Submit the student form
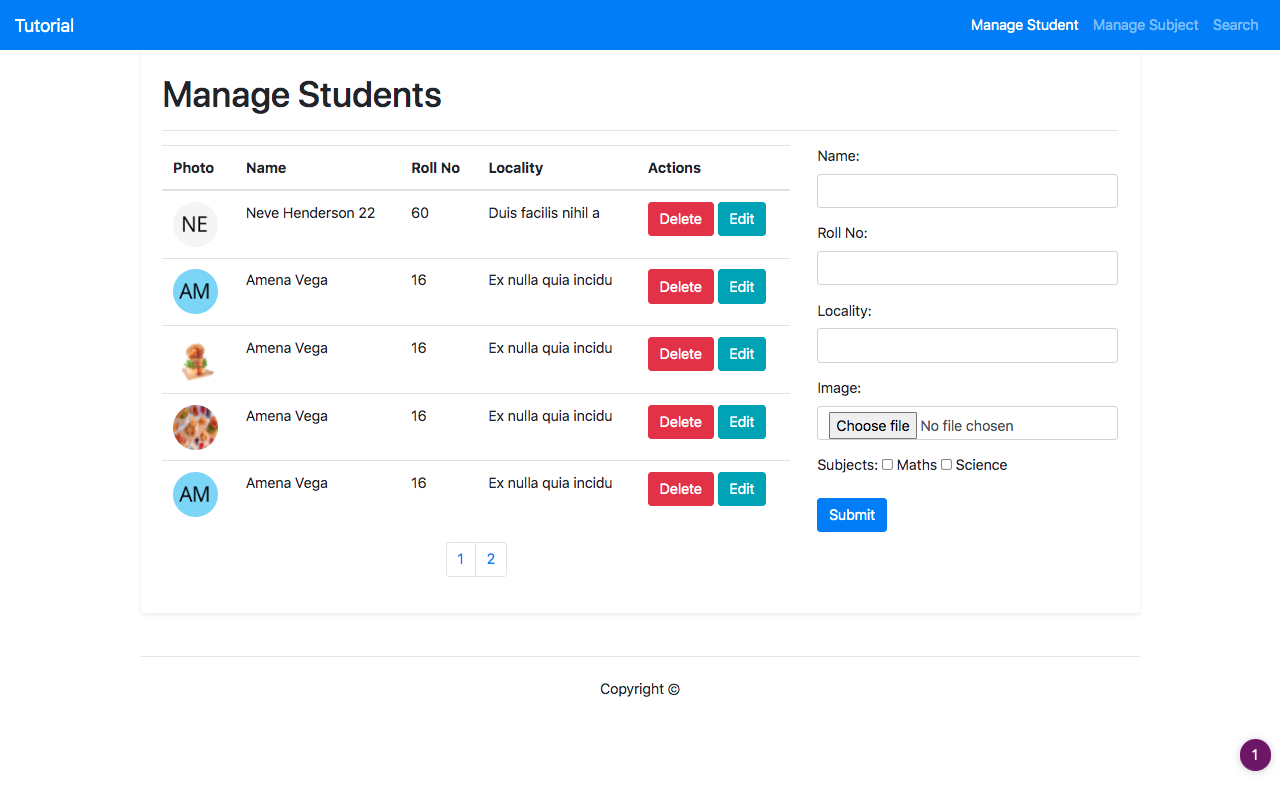This screenshot has height=800, width=1280. [851, 515]
